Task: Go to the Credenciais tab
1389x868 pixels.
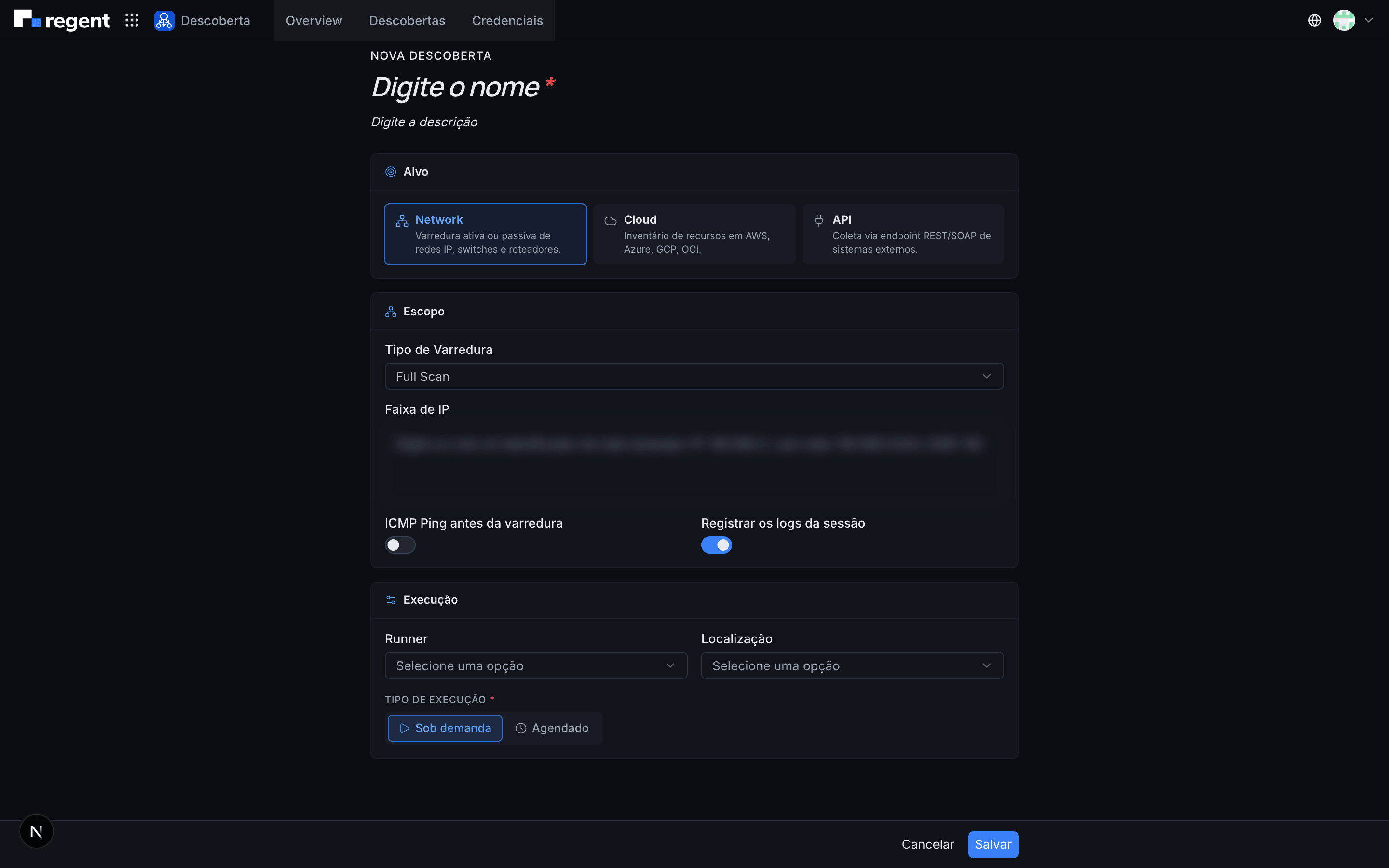Action: (507, 21)
